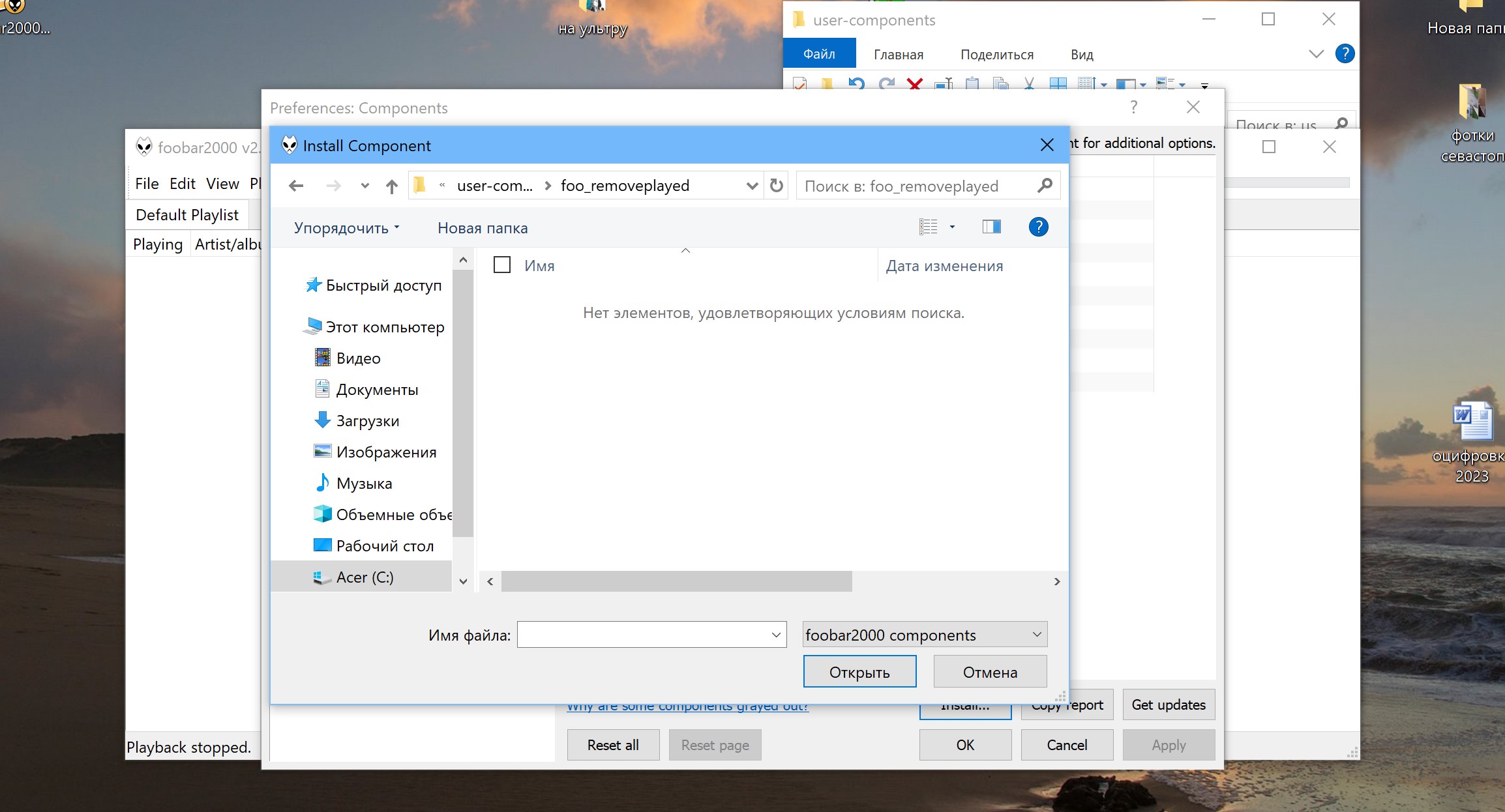Select Загрузки in the navigation pane
The height and width of the screenshot is (812, 1505).
(367, 421)
